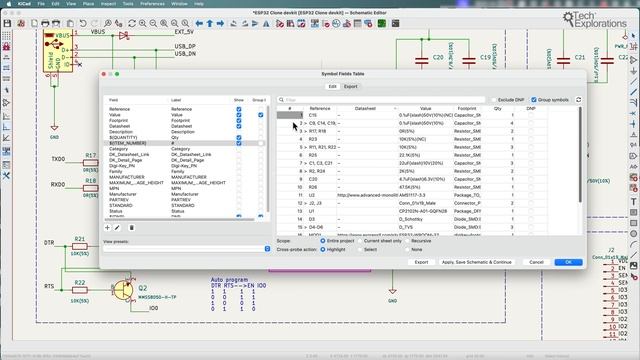Viewport: 640px width, 360px height.
Task: Open the PCB editor green board icon
Action: pyautogui.click(x=382, y=24)
